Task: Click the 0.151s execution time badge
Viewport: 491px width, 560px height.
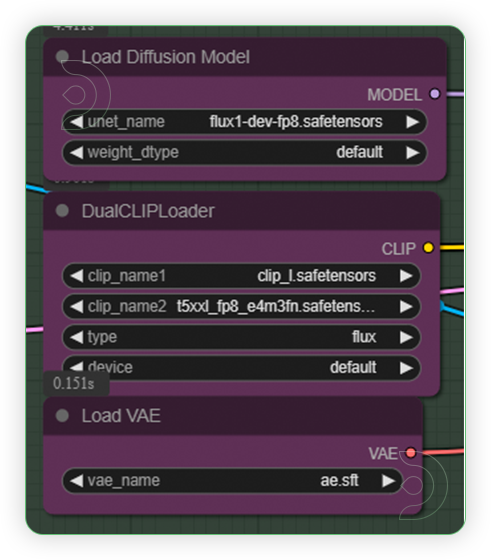Action: point(76,384)
